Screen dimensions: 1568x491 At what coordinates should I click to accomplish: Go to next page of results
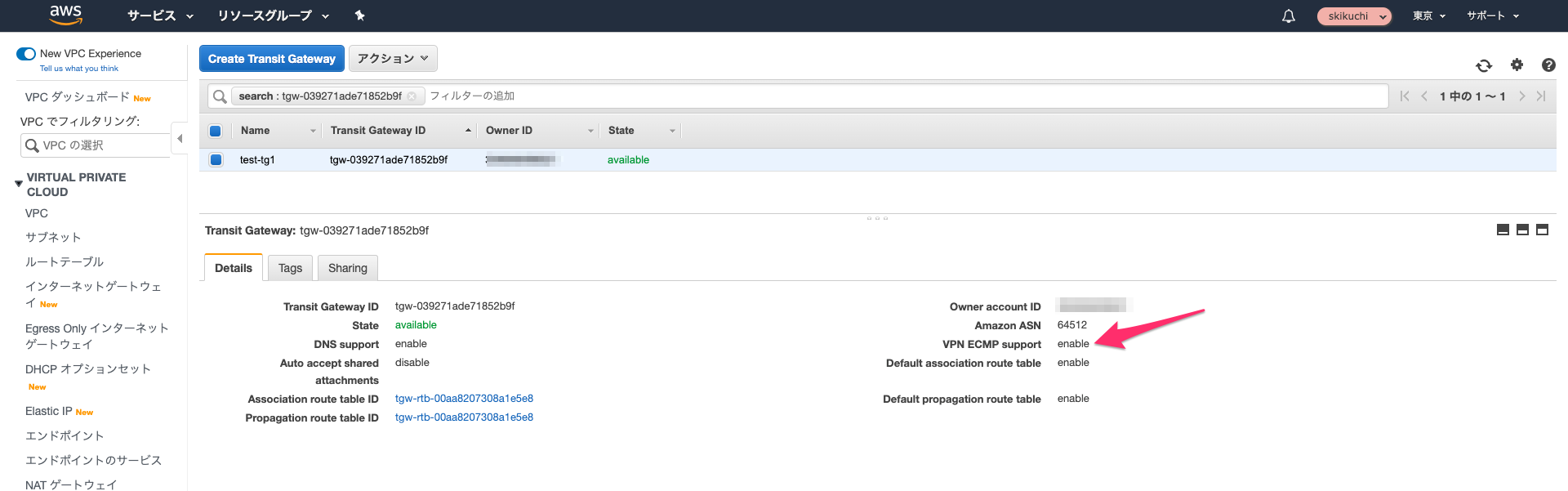tap(1521, 96)
